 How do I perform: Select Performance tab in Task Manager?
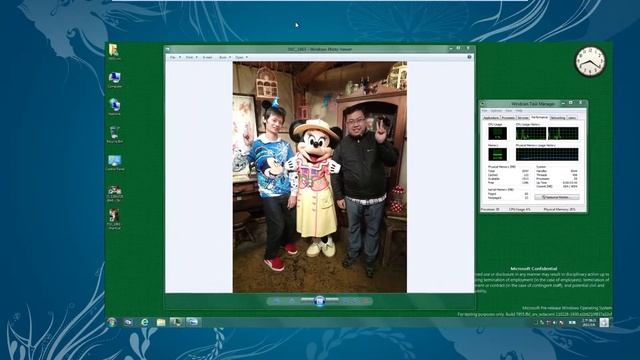pyautogui.click(x=539, y=118)
